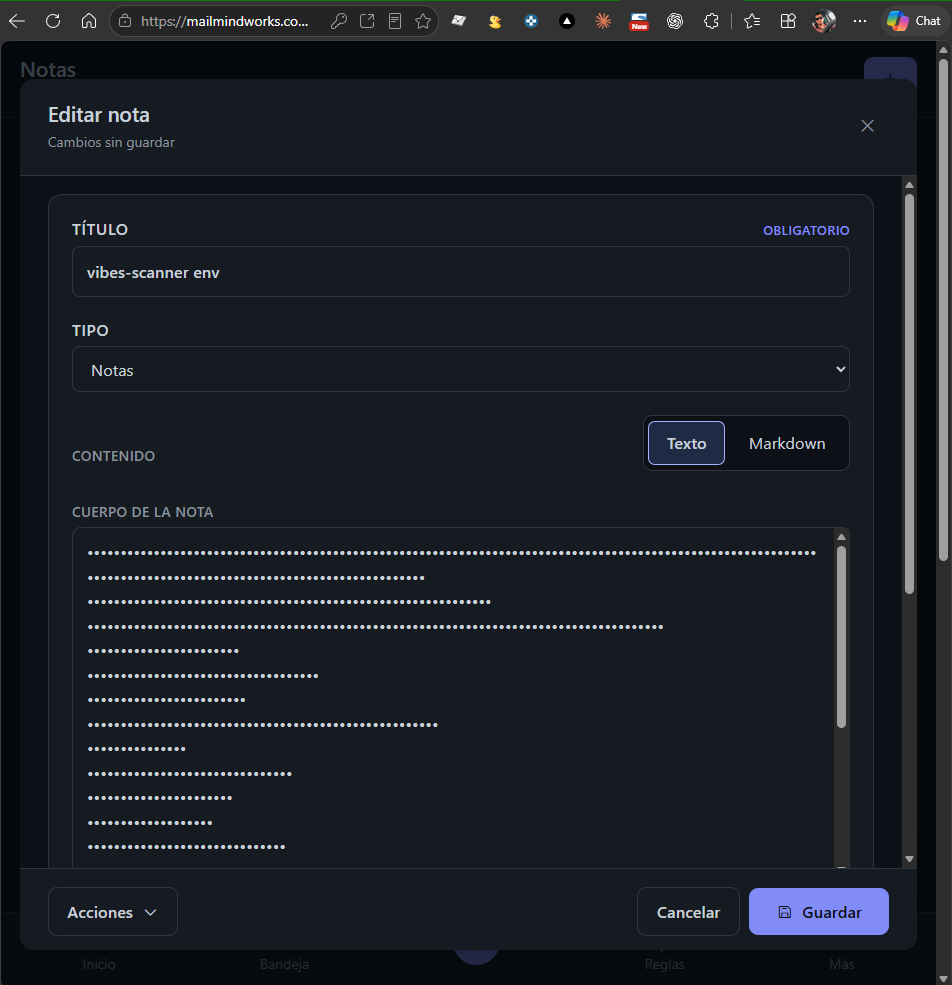Click the black triangle extension icon

(x=567, y=21)
